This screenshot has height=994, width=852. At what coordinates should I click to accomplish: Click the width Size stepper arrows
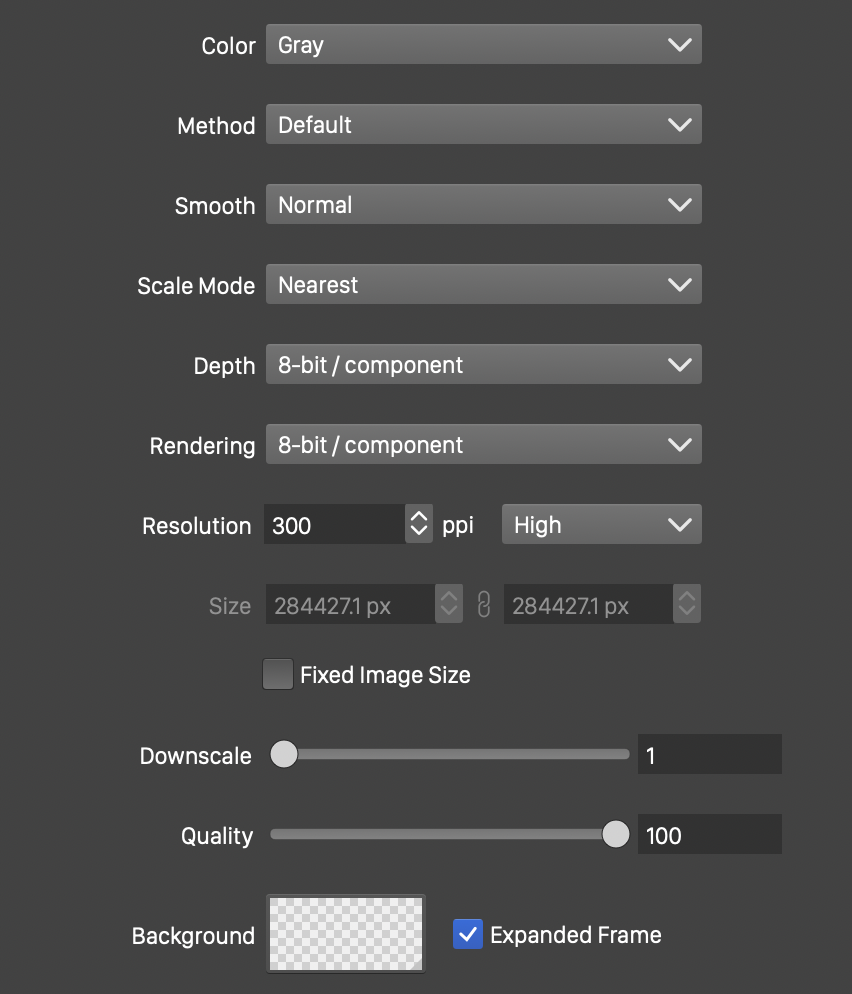pyautogui.click(x=449, y=604)
